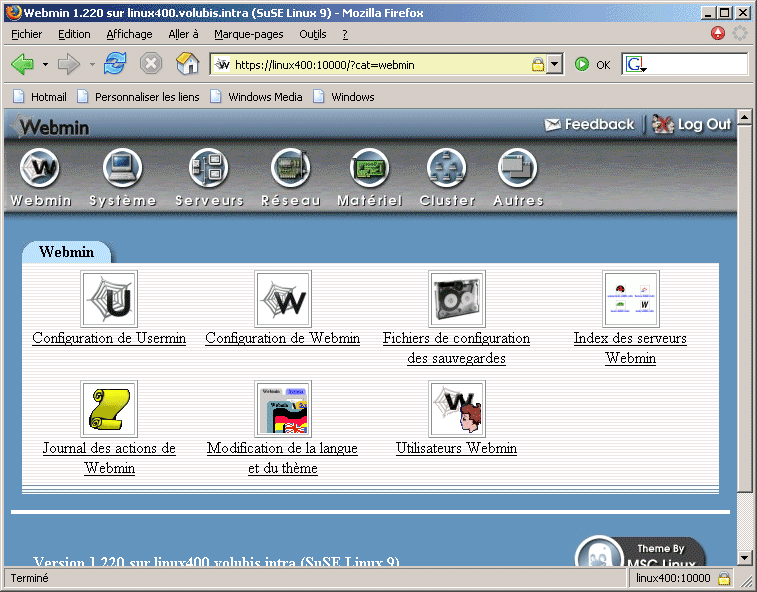This screenshot has width=757, height=592.
Task: Click the Google search input field
Action: pyautogui.click(x=697, y=64)
